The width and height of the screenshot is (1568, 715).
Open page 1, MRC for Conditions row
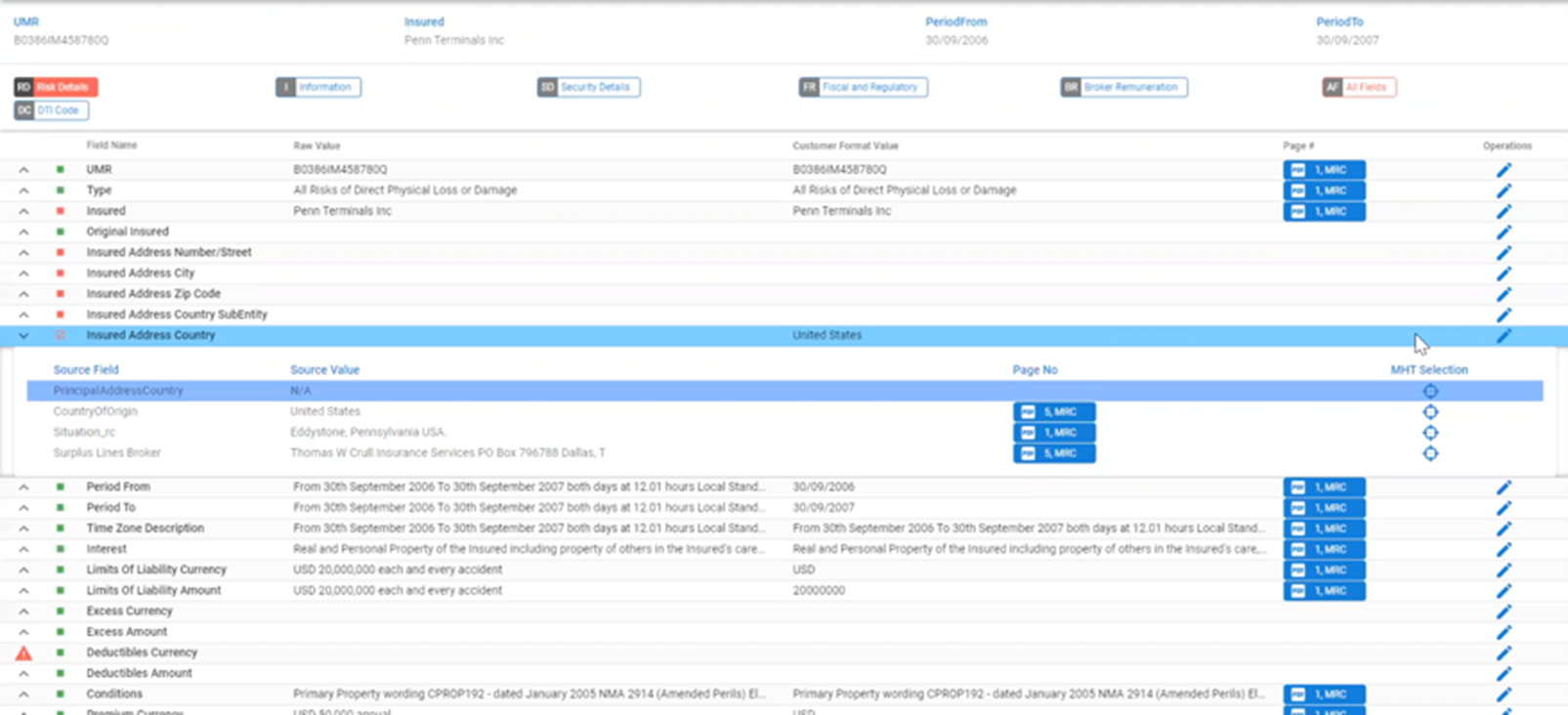point(1324,694)
